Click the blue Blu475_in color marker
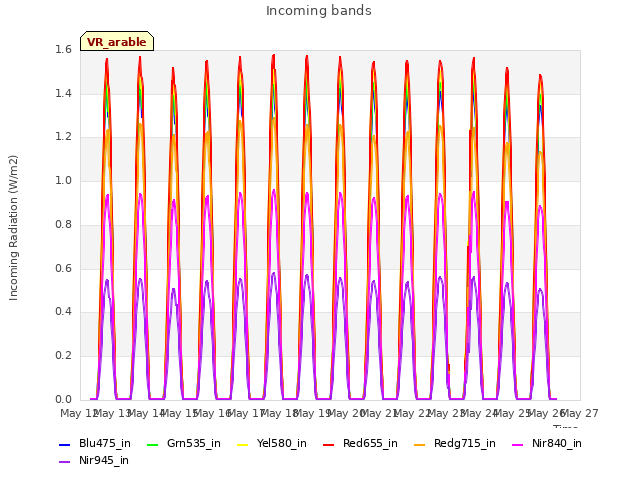Image resolution: width=640 pixels, height=480 pixels. [x=64, y=444]
